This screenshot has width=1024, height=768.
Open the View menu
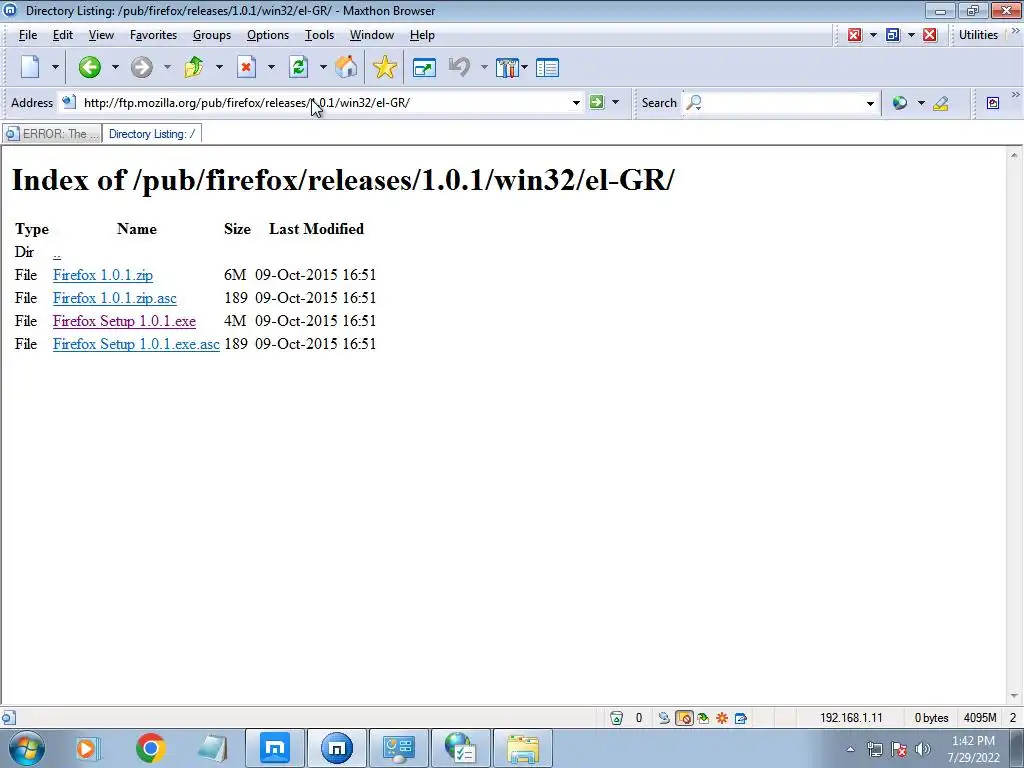[101, 35]
